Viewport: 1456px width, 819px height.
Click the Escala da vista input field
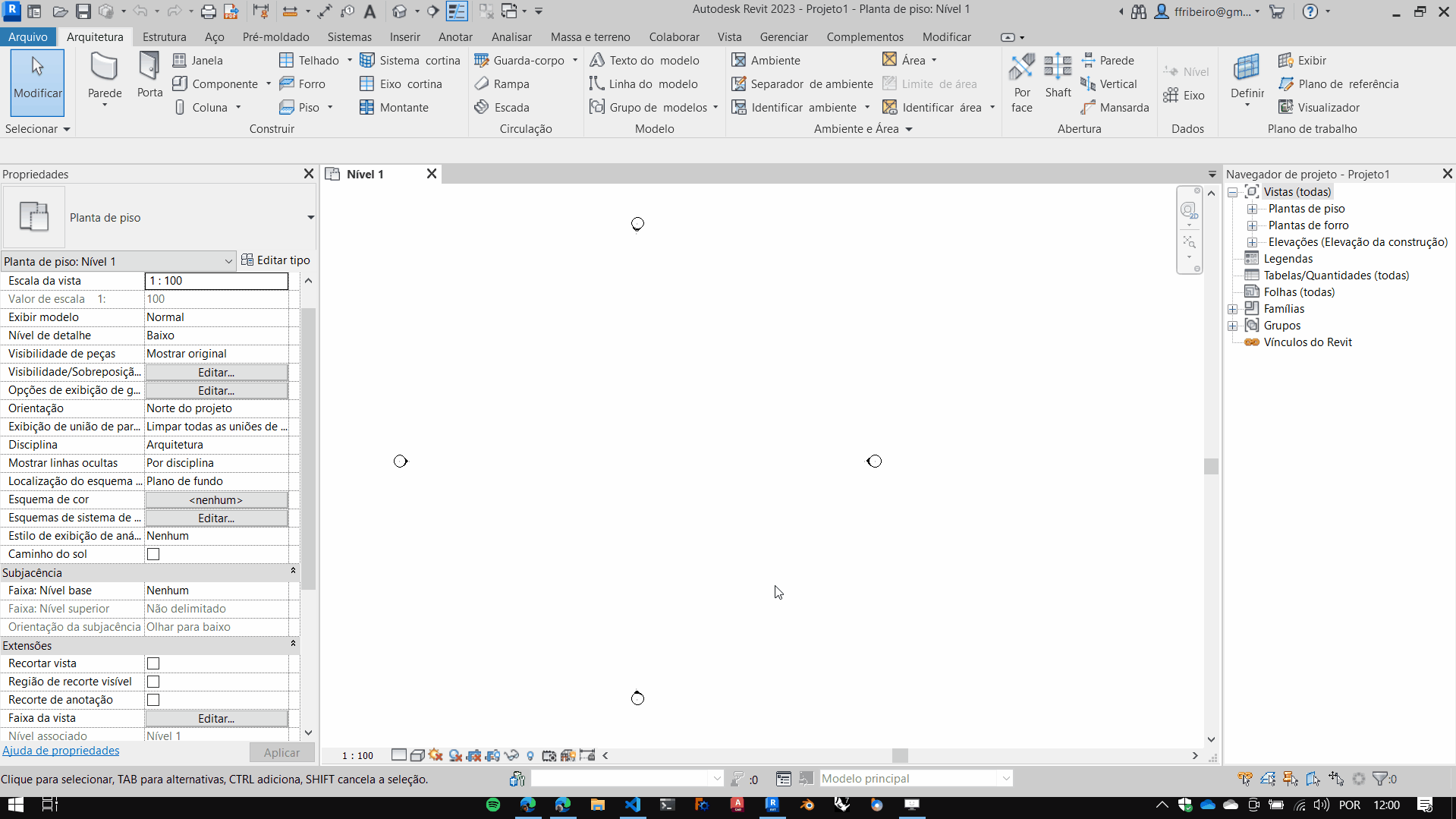[216, 281]
